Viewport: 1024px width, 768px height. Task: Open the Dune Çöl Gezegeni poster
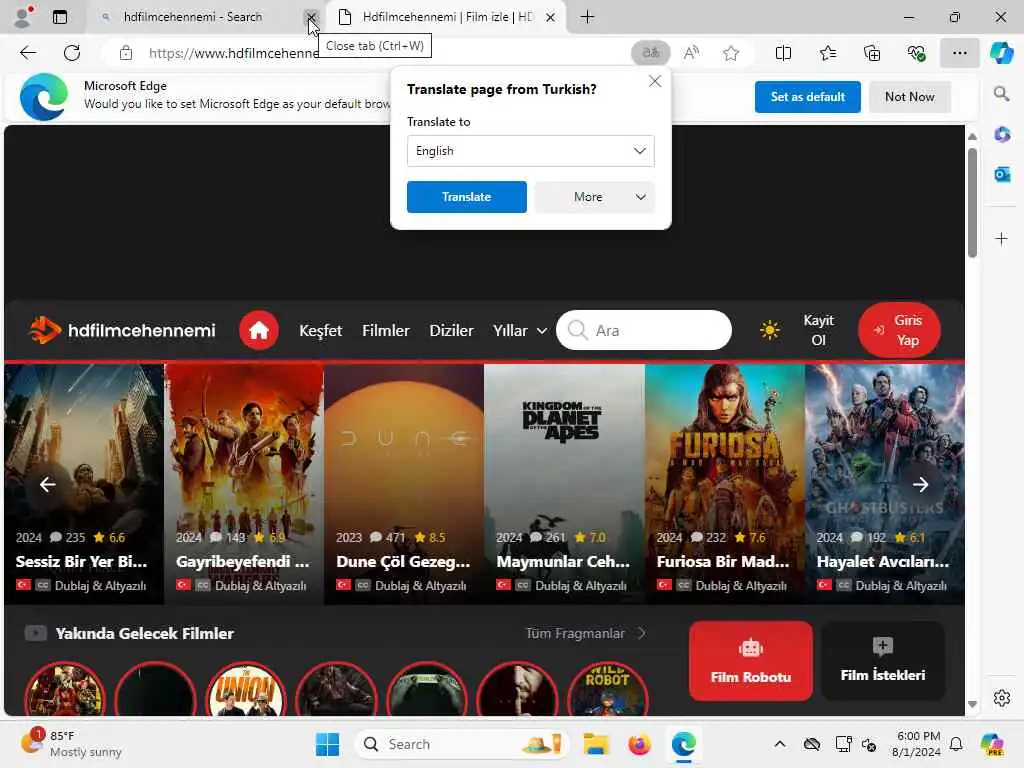pyautogui.click(x=404, y=483)
